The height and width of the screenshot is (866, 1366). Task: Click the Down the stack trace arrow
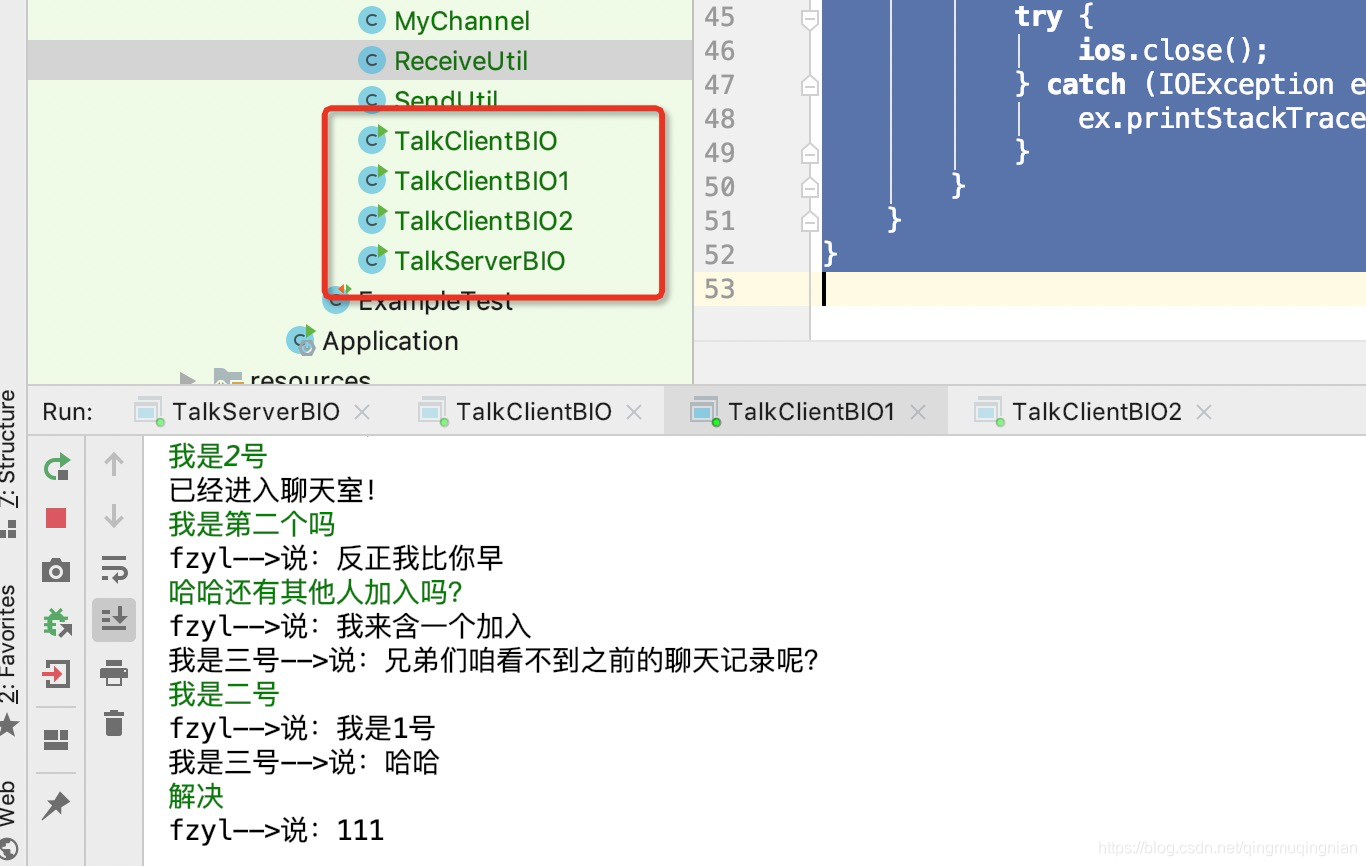pos(114,516)
